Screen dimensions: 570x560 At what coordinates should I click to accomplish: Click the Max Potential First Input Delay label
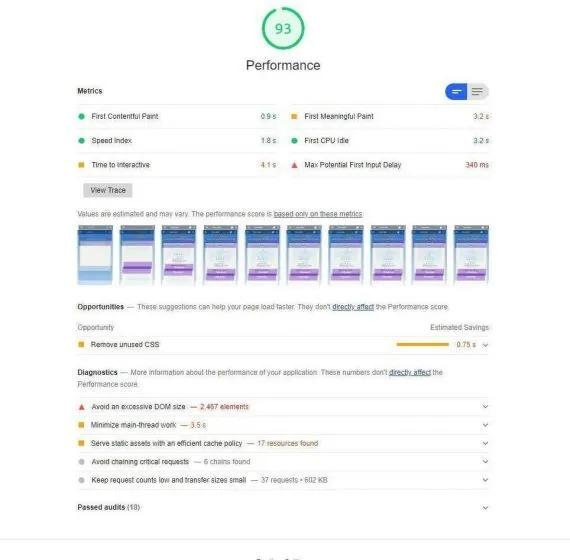[x=353, y=165]
